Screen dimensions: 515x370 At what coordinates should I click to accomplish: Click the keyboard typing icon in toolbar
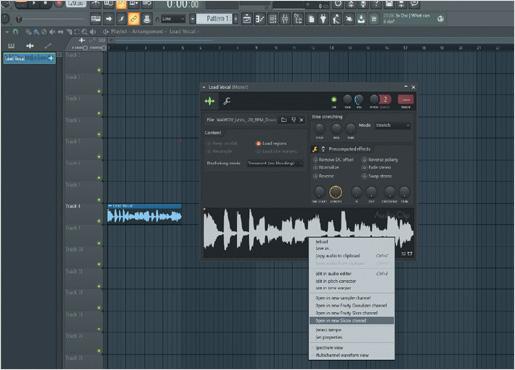click(96, 19)
